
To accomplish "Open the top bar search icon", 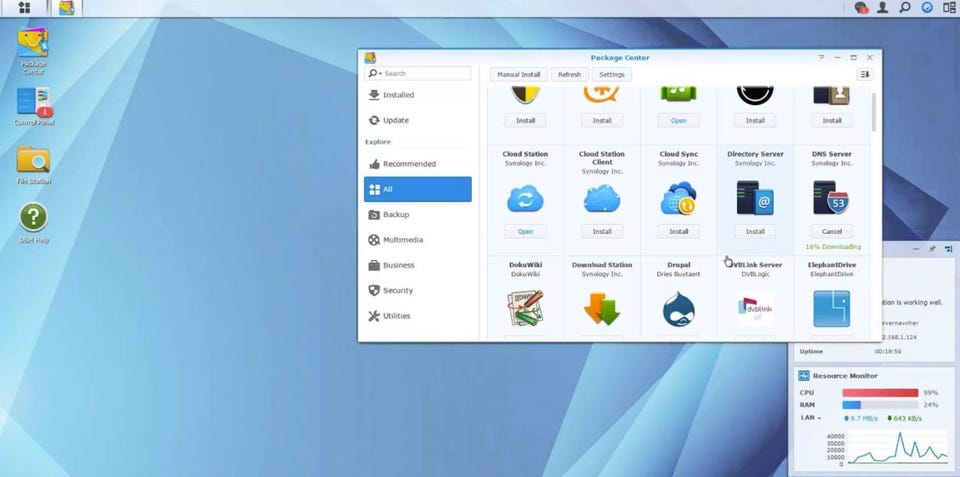I will (x=904, y=8).
